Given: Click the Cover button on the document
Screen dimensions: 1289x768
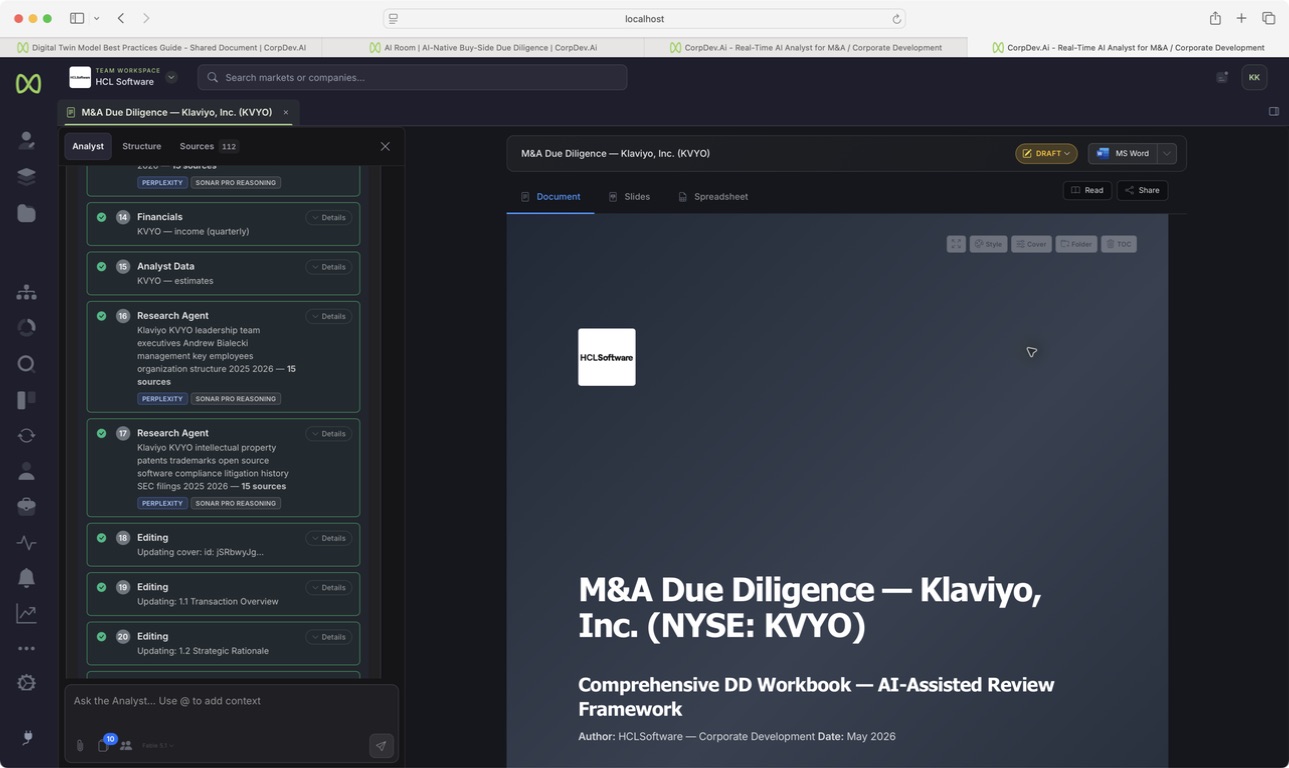Looking at the screenshot, I should coord(1031,244).
